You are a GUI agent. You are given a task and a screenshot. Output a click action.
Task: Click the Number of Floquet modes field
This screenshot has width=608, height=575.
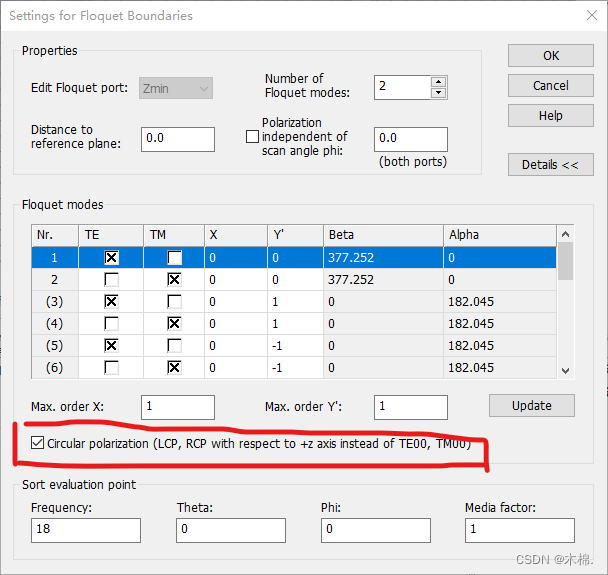(x=402, y=87)
